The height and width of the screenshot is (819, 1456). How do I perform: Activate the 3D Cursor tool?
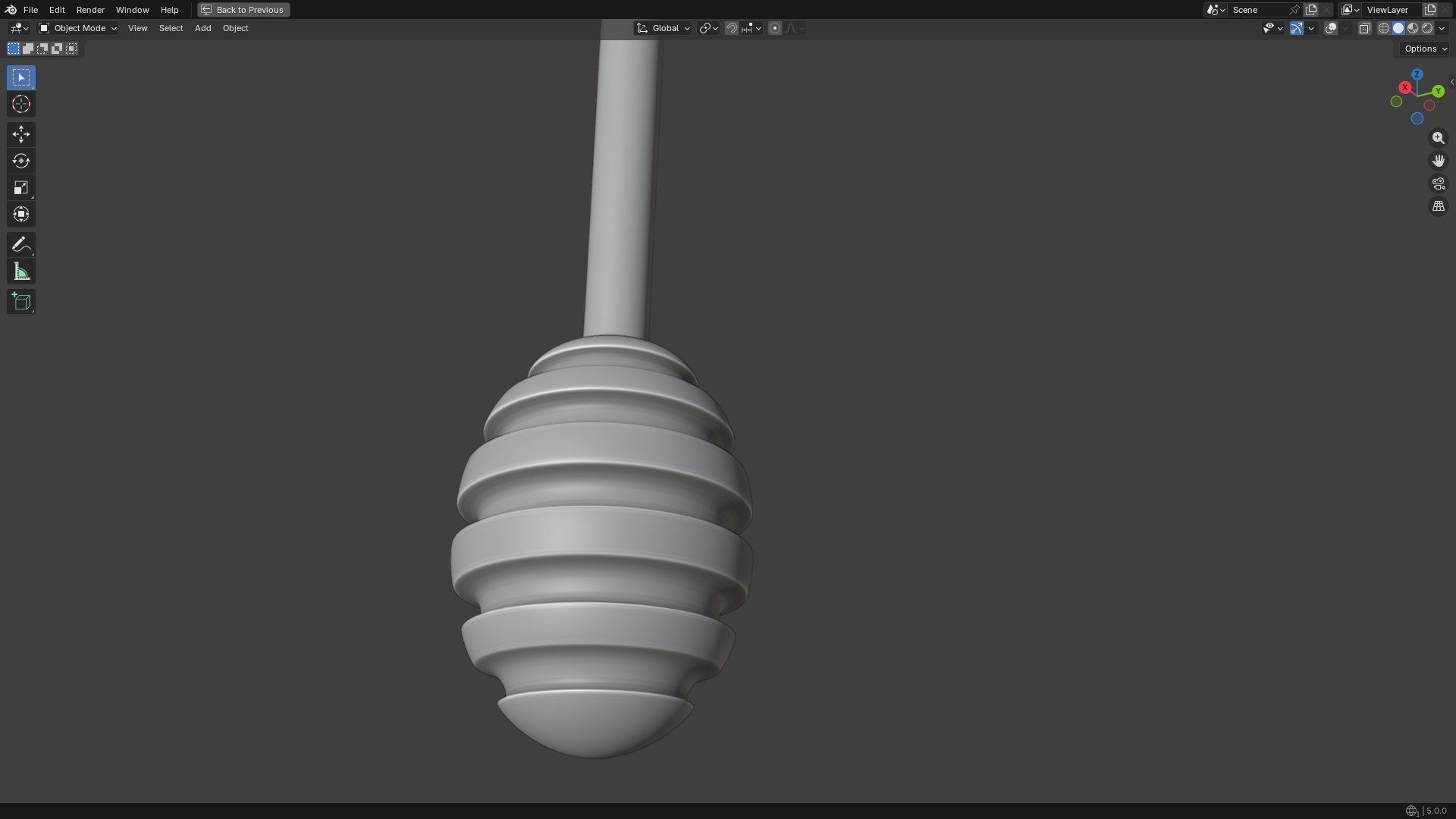coord(21,104)
